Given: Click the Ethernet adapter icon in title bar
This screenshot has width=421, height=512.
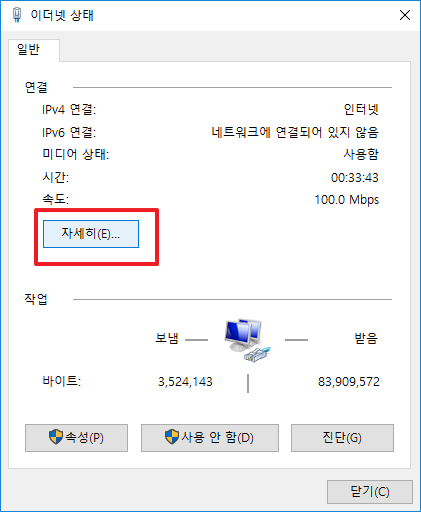Looking at the screenshot, I should [17, 15].
